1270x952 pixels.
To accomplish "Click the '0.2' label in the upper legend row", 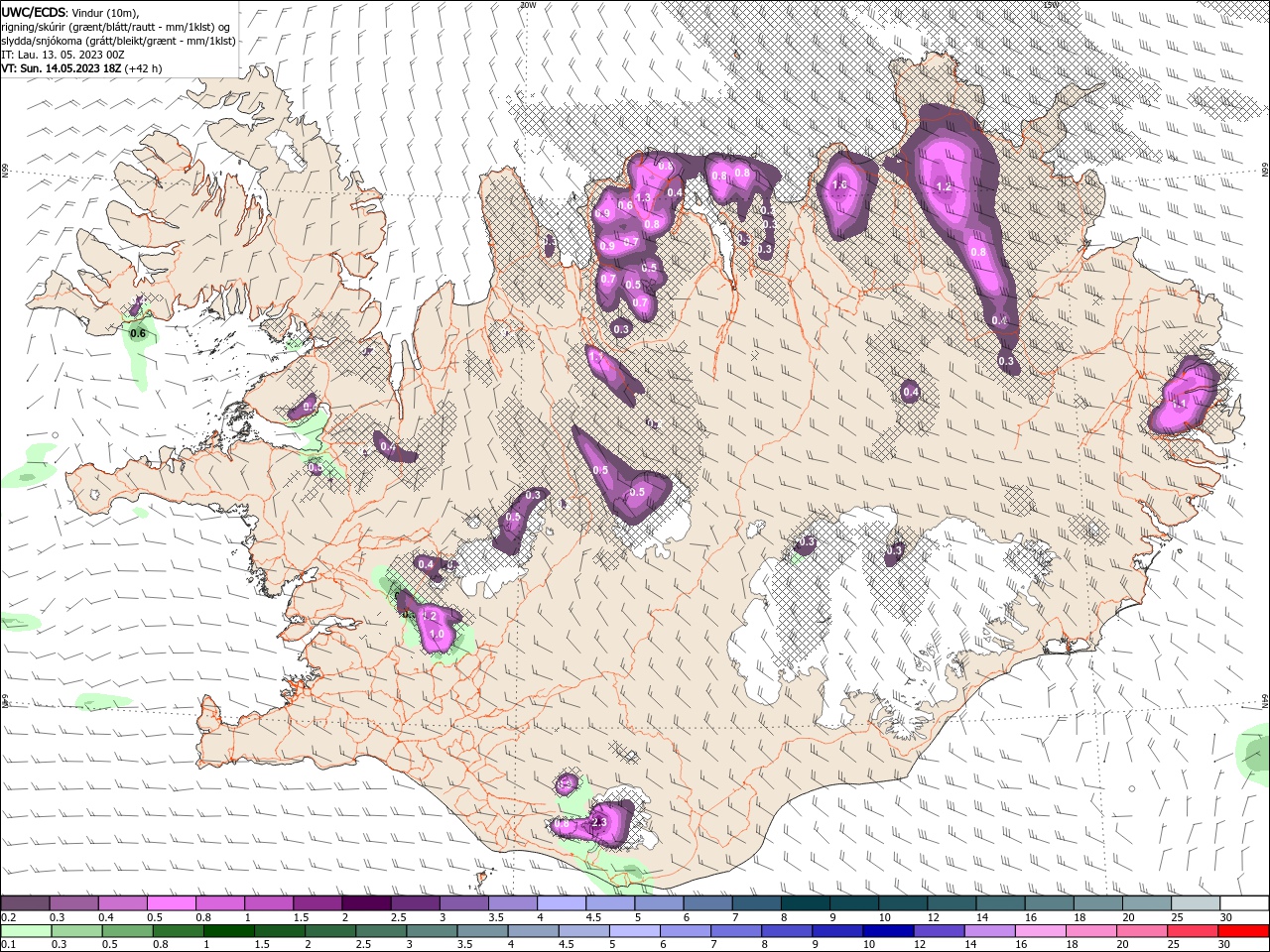I will (x=8, y=917).
